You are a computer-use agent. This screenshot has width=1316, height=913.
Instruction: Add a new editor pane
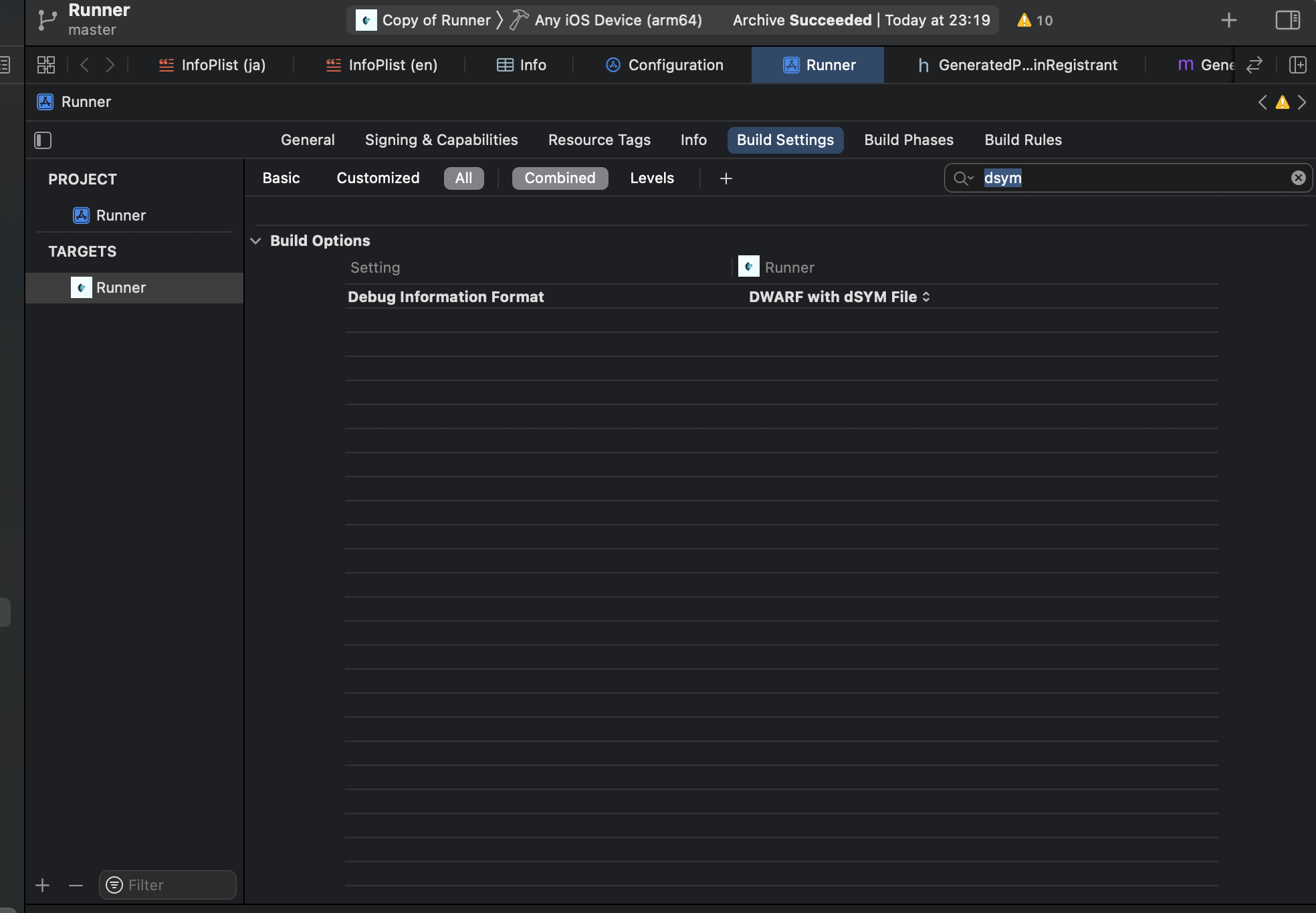1299,65
